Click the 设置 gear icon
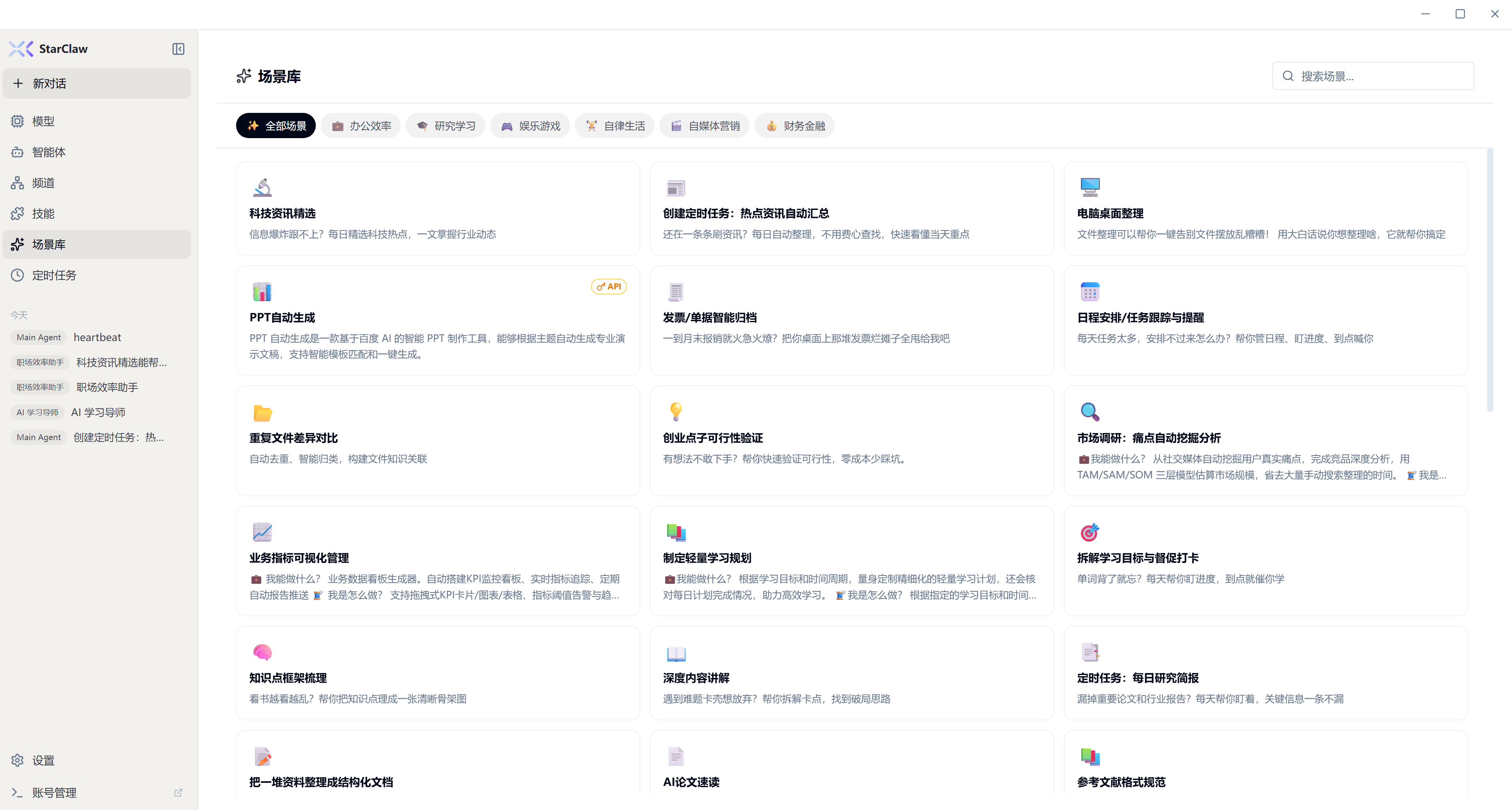This screenshot has height=810, width=1512. (x=18, y=760)
